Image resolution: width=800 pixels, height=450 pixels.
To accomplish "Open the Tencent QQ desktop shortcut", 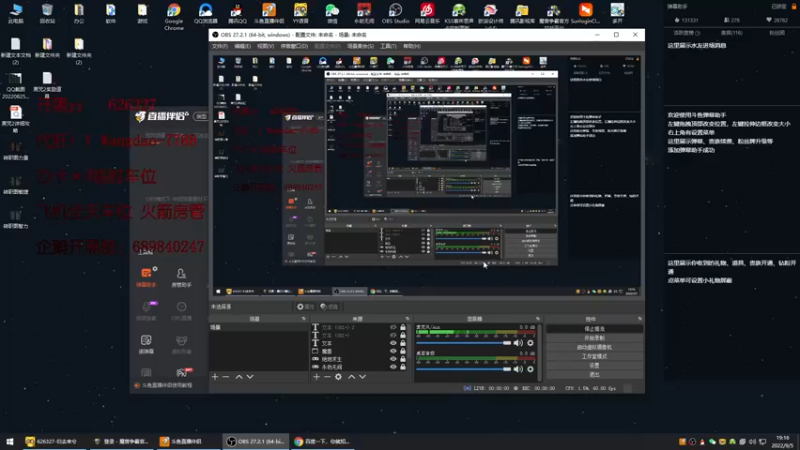I will [237, 14].
